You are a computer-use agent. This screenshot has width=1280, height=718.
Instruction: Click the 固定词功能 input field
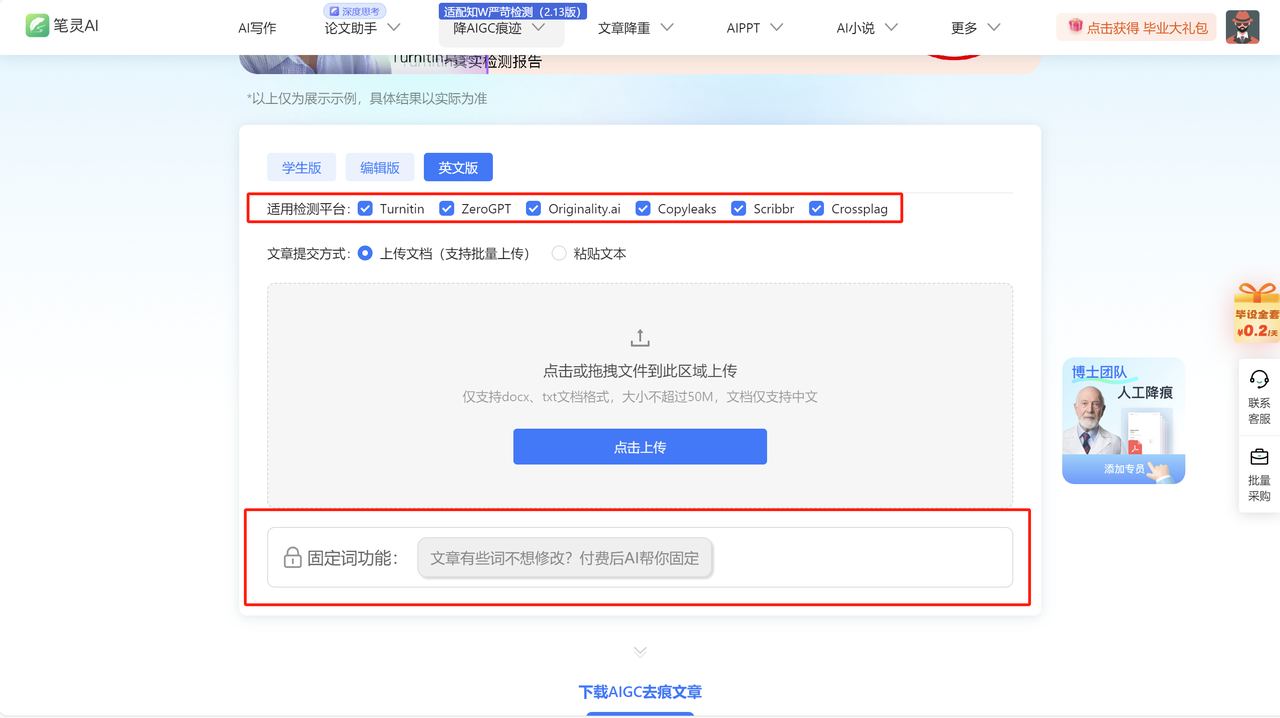565,558
